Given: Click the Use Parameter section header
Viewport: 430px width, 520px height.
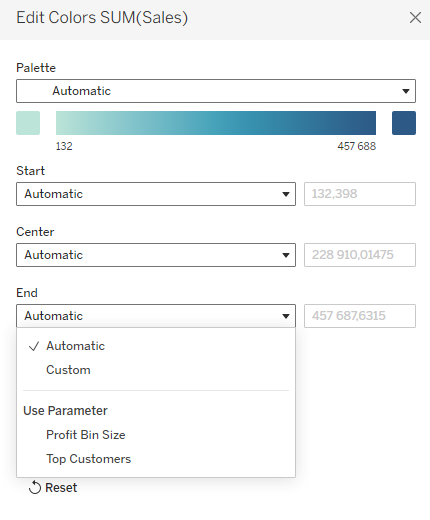Looking at the screenshot, I should [65, 411].
